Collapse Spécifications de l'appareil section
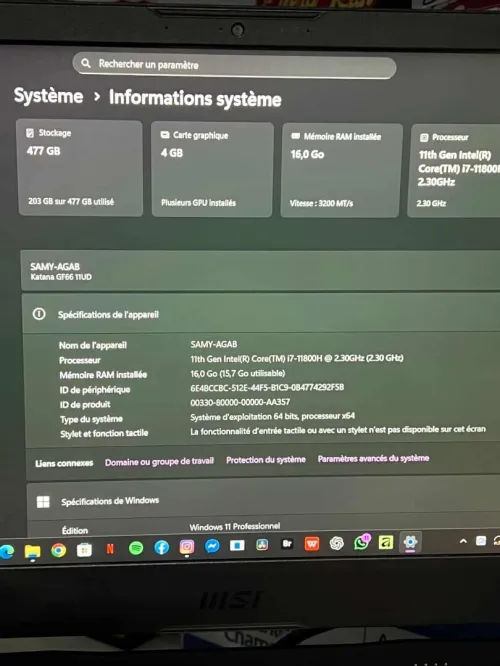This screenshot has width=500, height=666. [261, 314]
